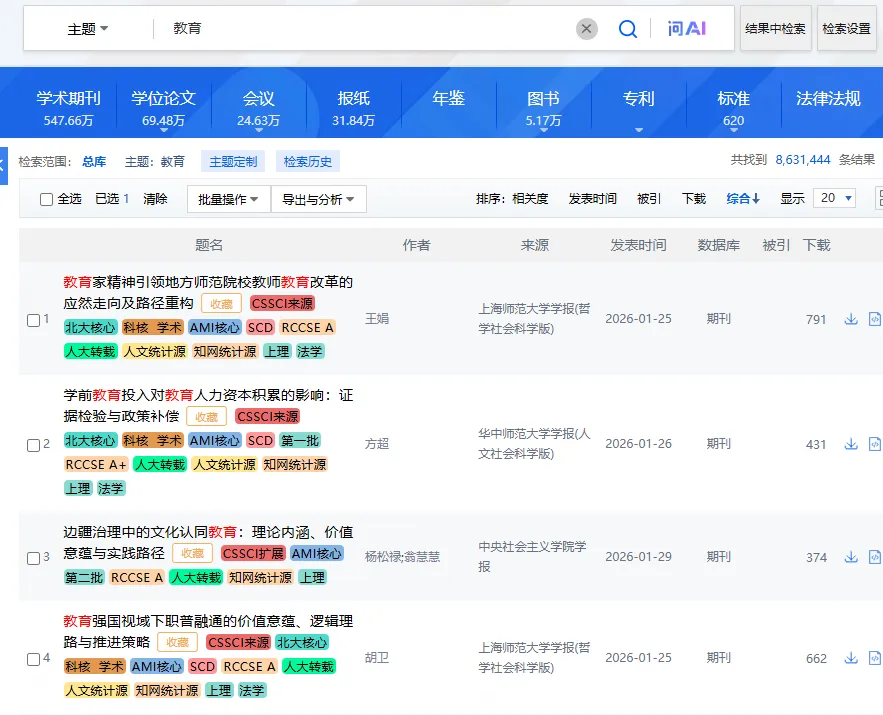Sort results by 发表时间

592,199
